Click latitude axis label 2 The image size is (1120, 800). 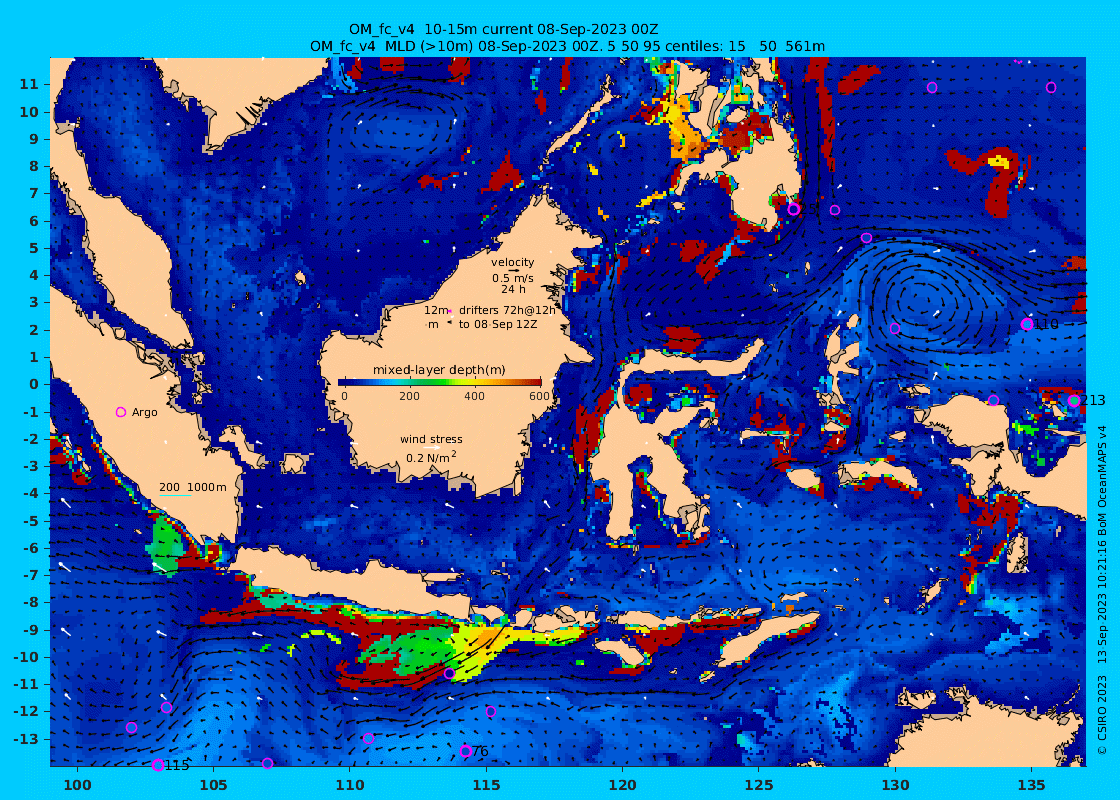point(34,330)
